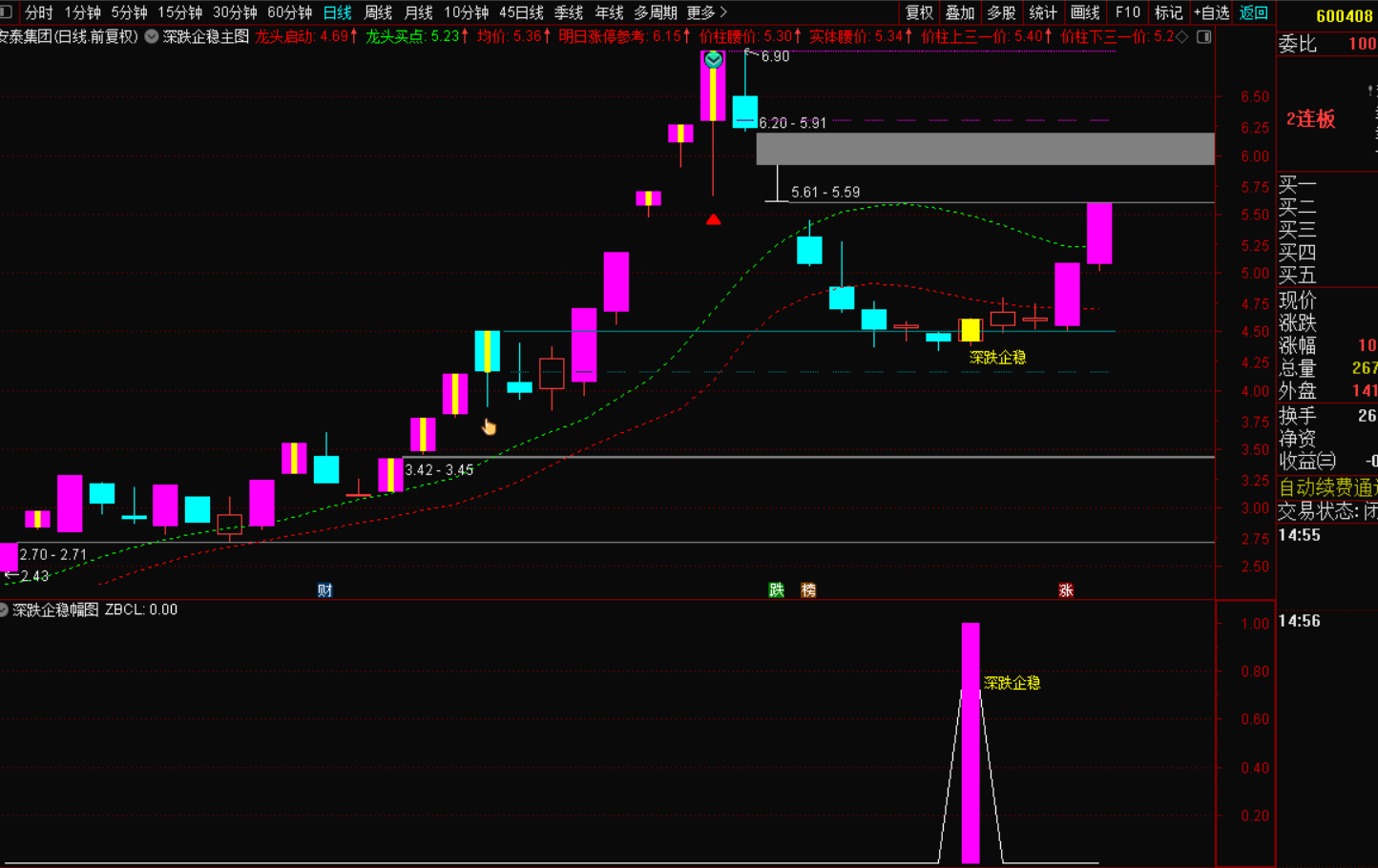Click the green 跌 marker icon

(x=777, y=590)
